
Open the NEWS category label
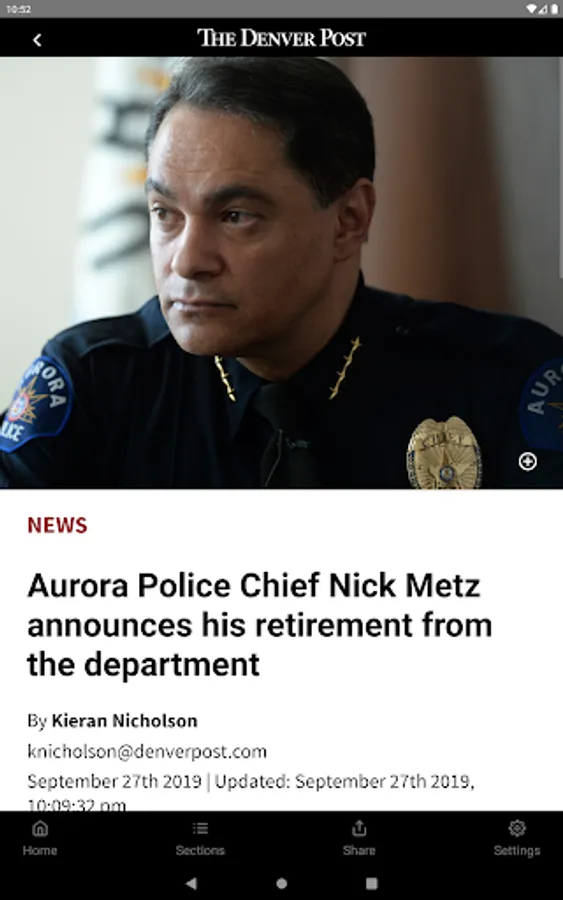tap(57, 525)
